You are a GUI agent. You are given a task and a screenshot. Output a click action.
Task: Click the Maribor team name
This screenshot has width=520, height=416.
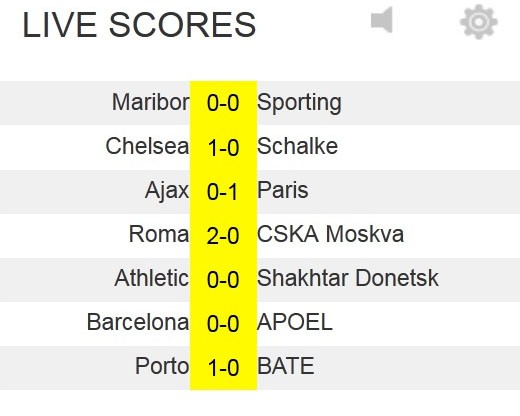pos(151,102)
